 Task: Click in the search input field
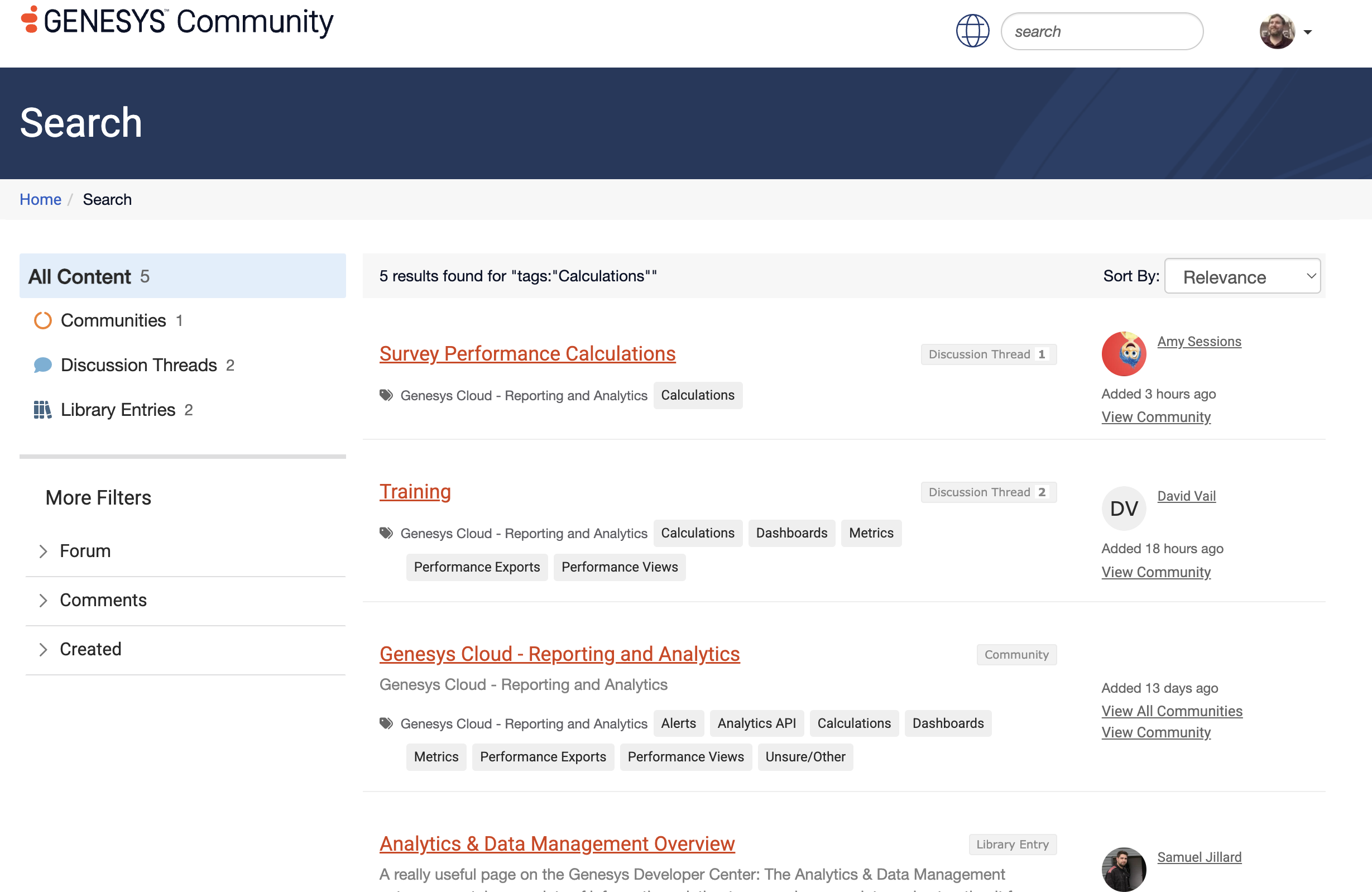point(1101,32)
